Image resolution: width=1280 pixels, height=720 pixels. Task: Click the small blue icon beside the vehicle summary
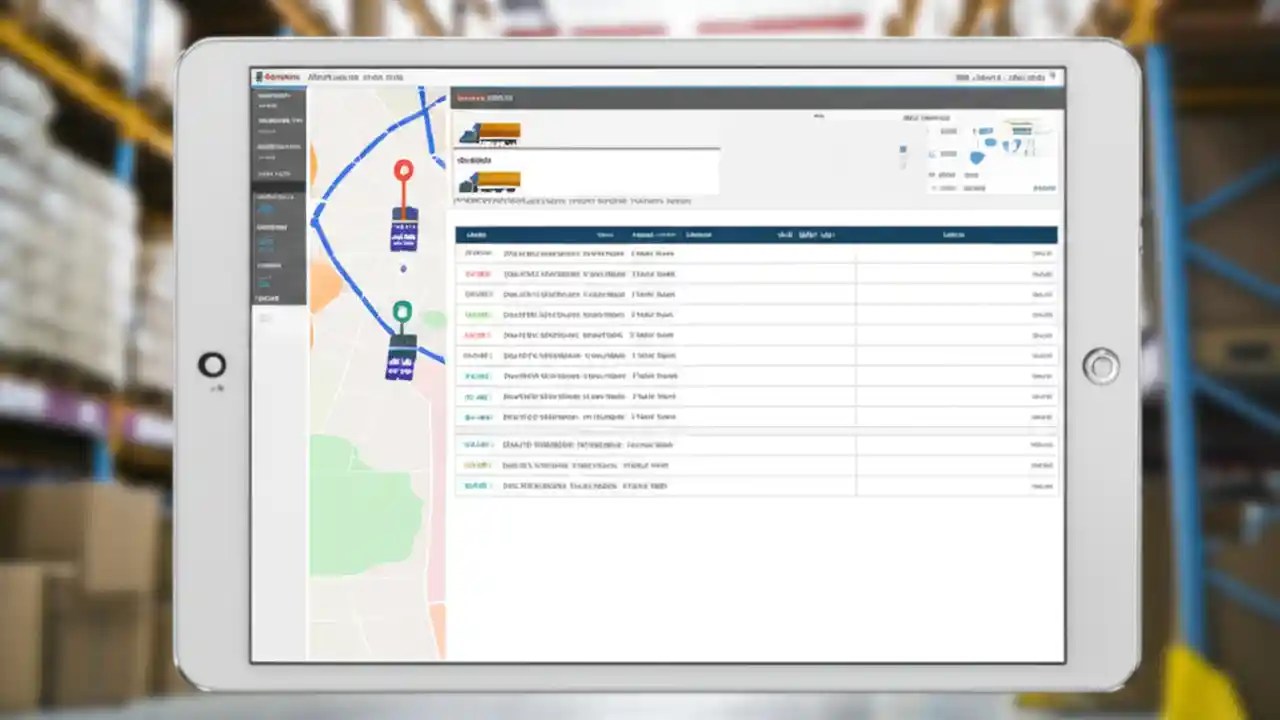903,150
